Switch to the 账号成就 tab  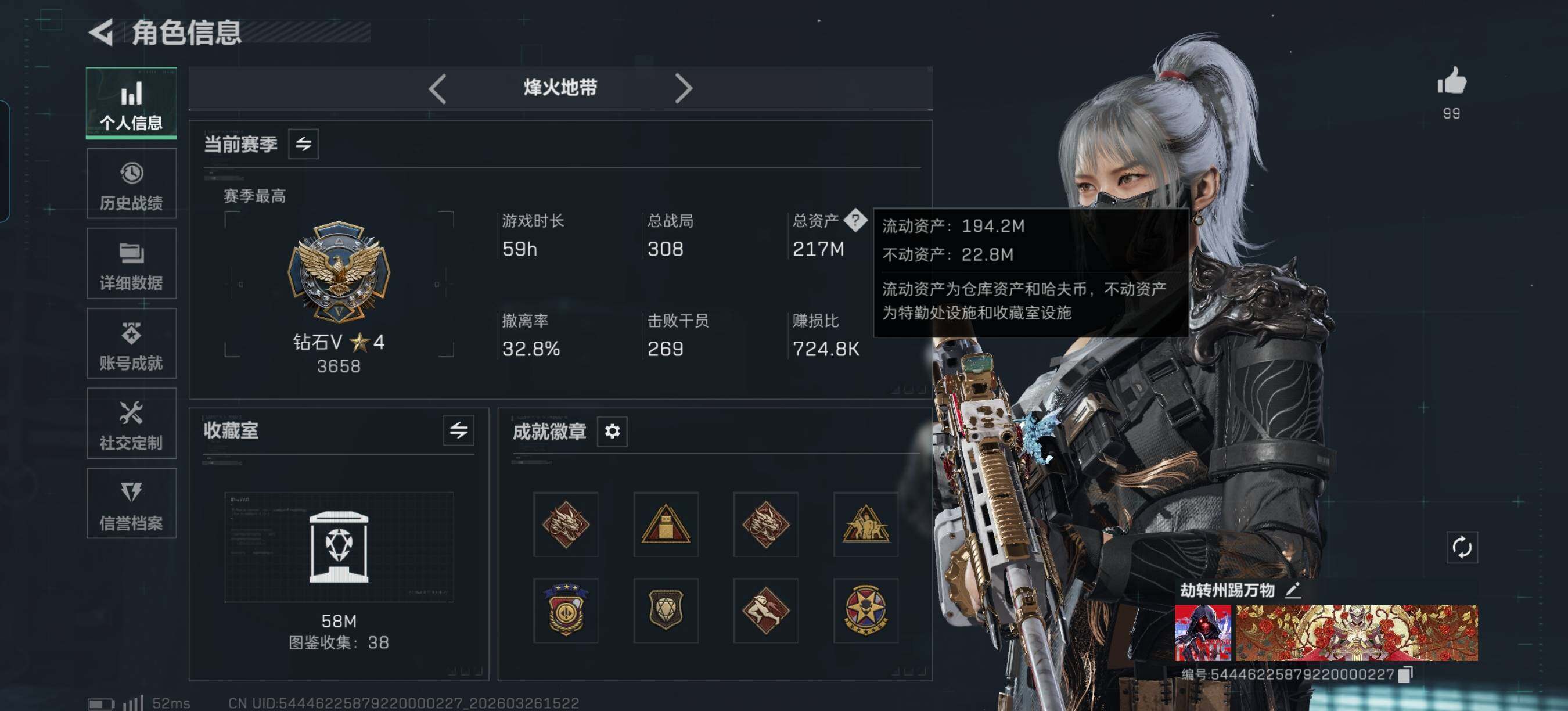(131, 343)
